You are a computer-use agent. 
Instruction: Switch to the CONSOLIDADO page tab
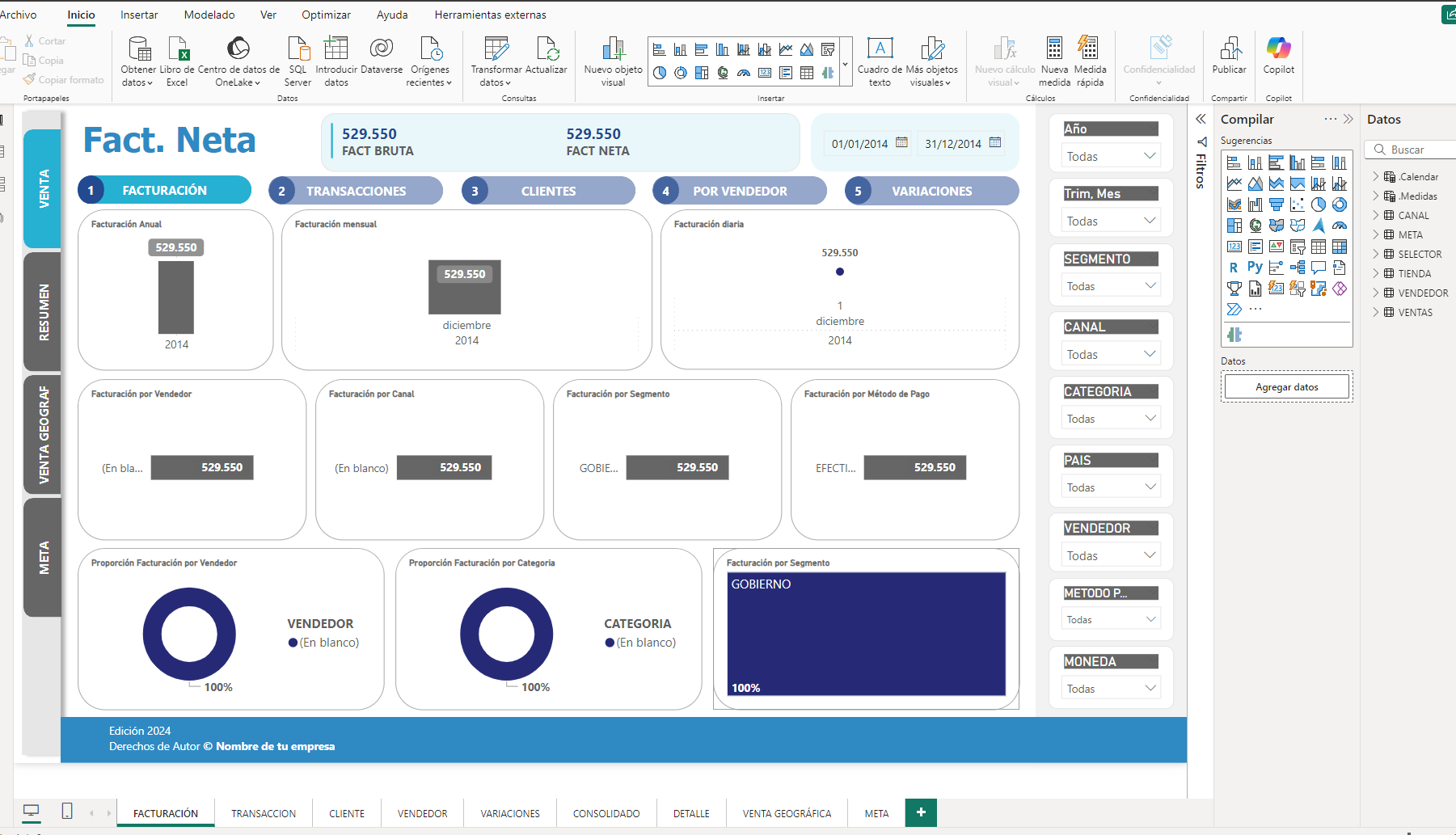click(606, 813)
